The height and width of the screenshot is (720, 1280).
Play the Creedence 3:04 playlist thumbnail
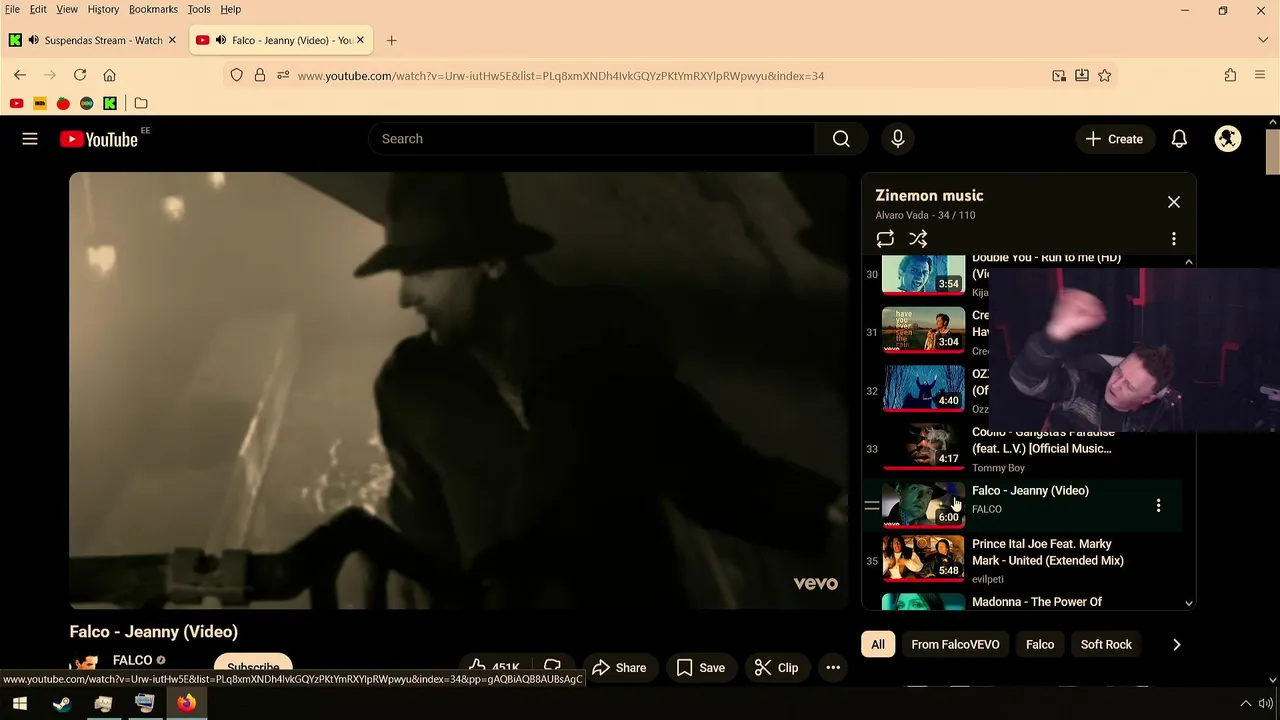pos(923,331)
